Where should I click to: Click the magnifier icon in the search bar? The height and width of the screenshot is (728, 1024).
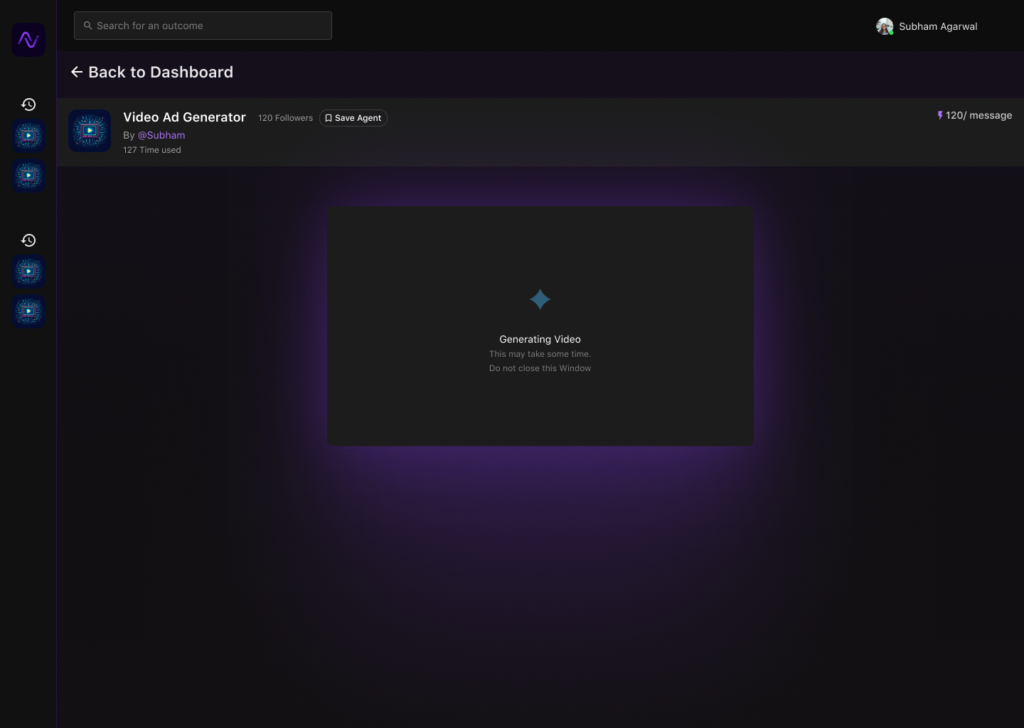[88, 26]
